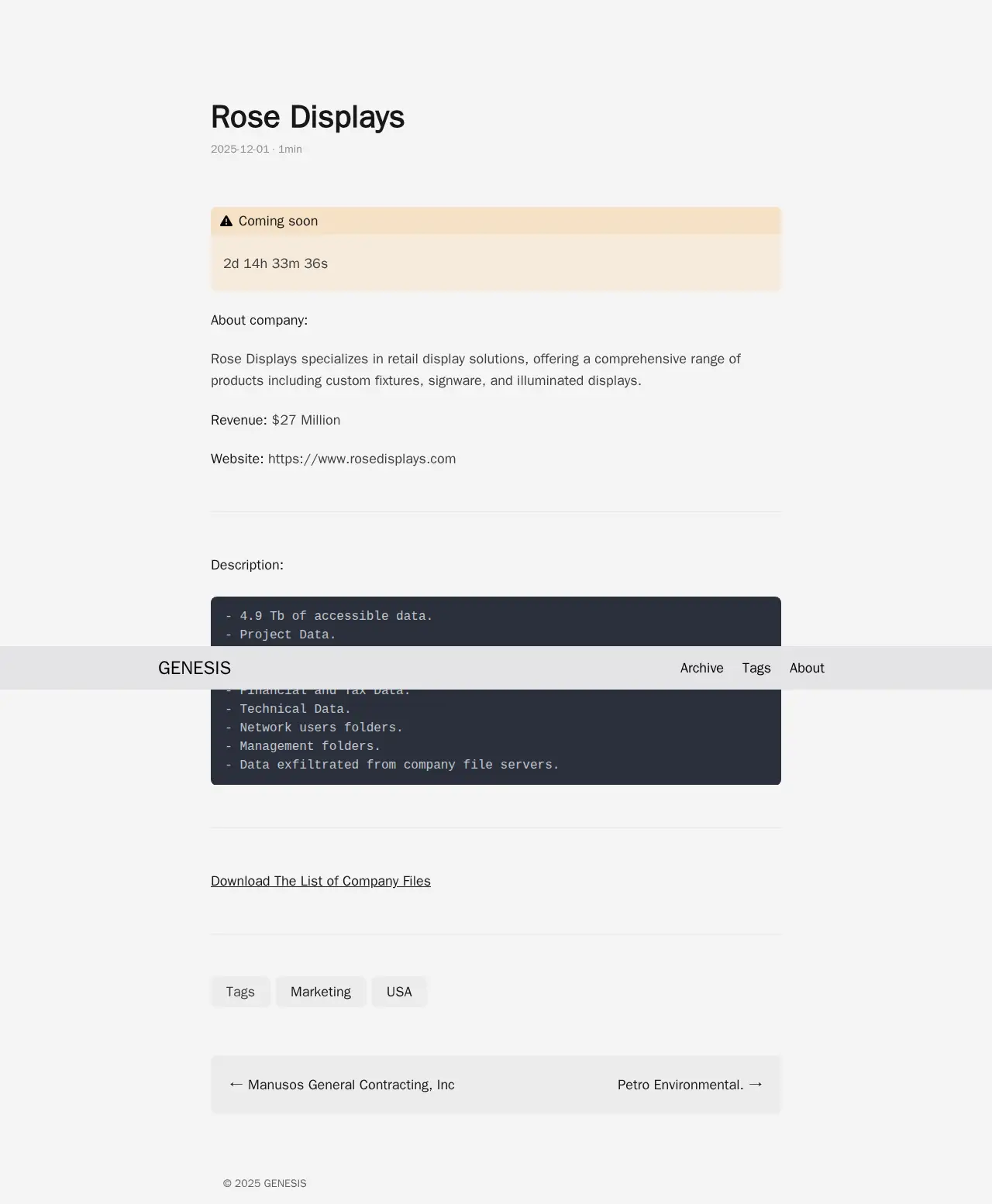Click the post date 2025-12-01
The width and height of the screenshot is (992, 1204).
239,149
